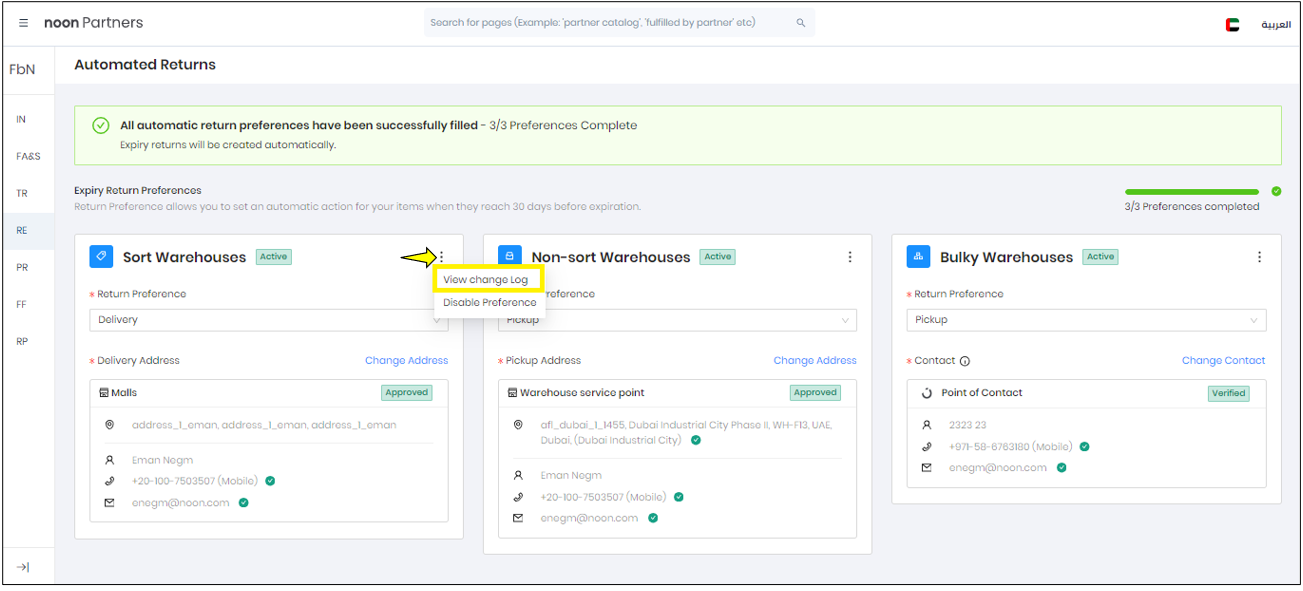Click info icon next to Contact label
This screenshot has height=591, width=1303.
(965, 361)
